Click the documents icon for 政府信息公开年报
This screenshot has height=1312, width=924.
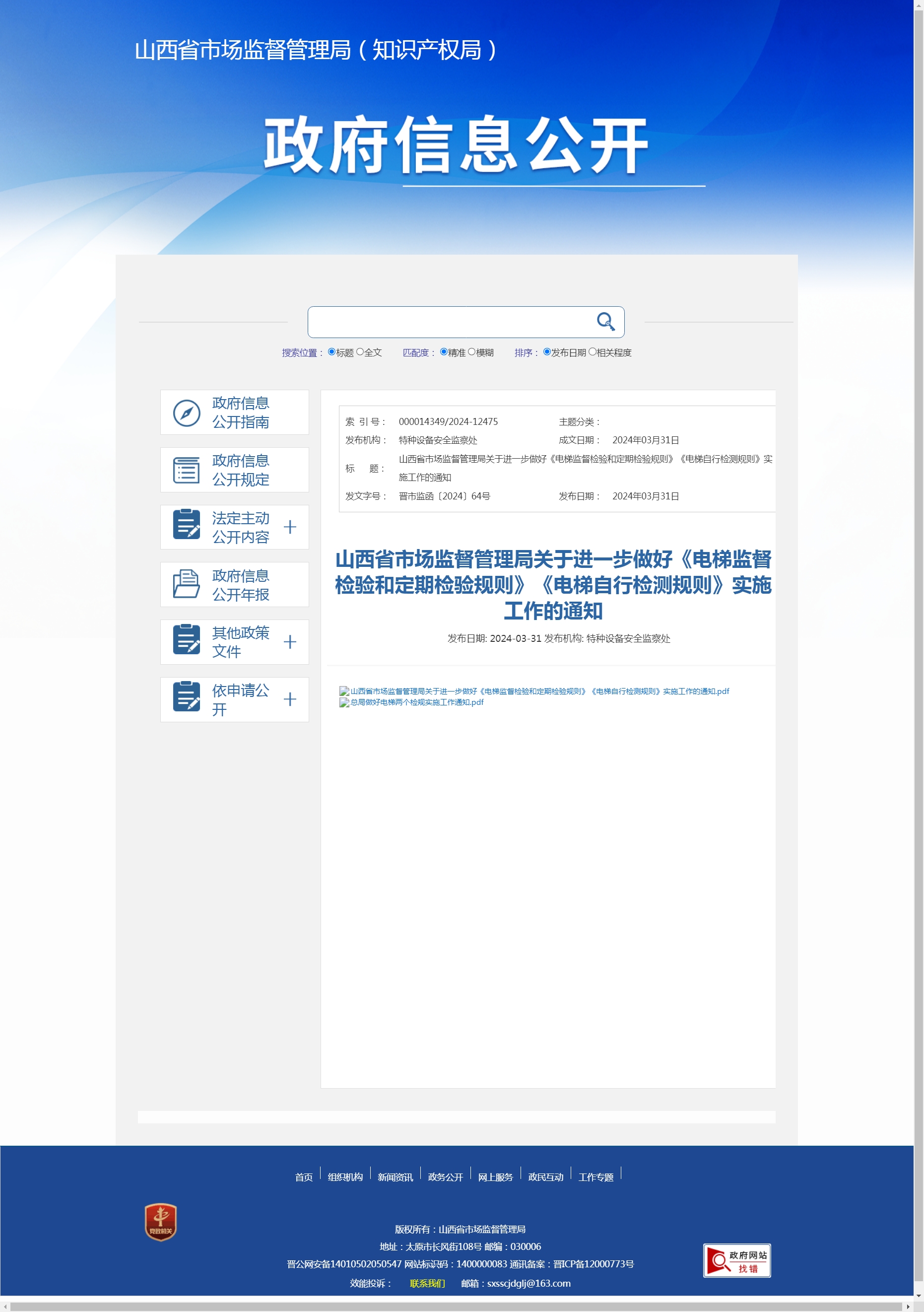point(186,584)
